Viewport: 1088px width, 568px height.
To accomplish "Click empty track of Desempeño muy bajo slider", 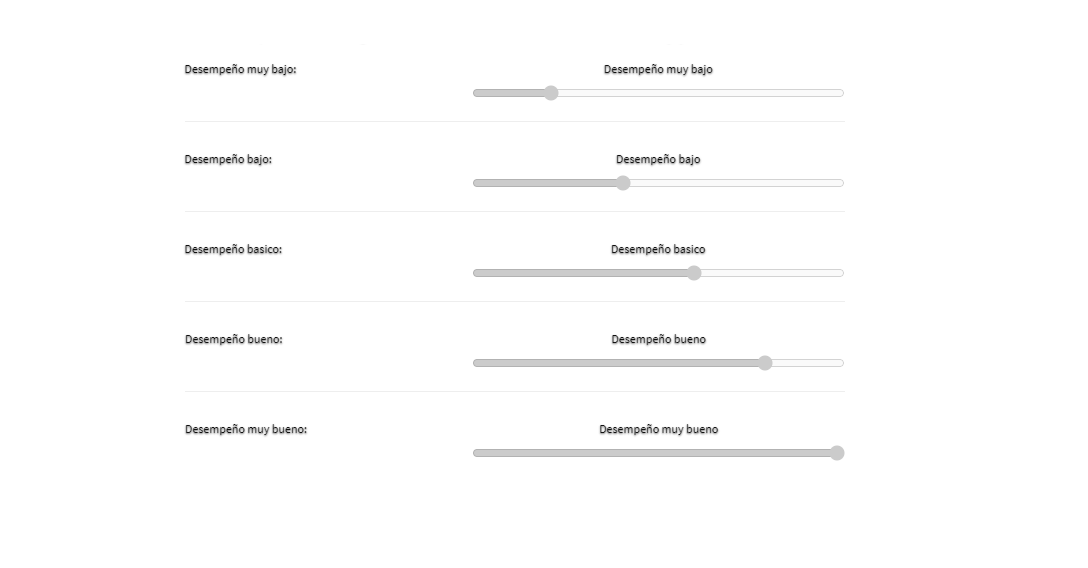I will tap(701, 93).
